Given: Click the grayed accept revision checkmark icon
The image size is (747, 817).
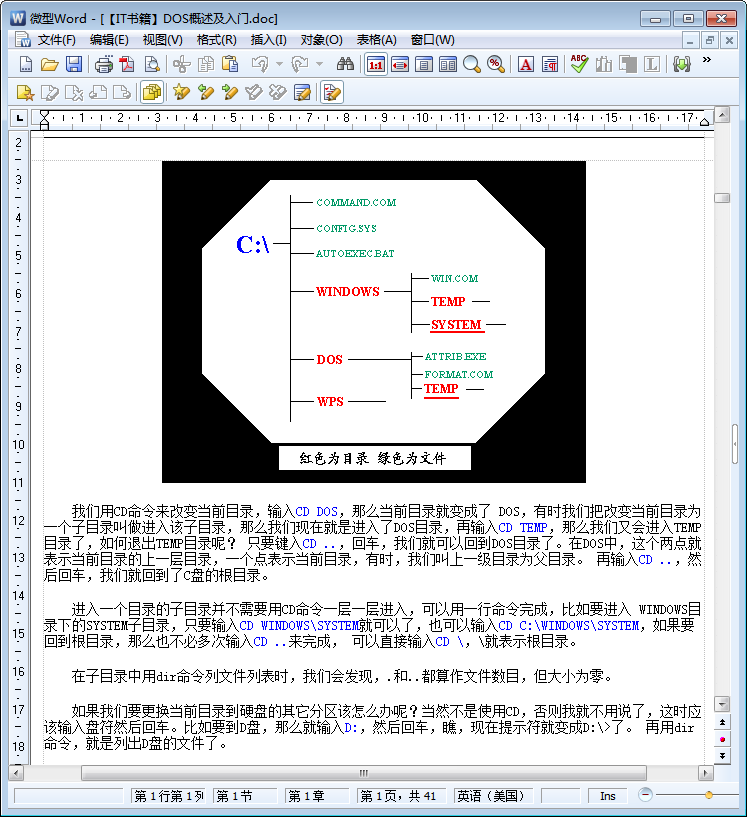Looking at the screenshot, I should tap(254, 93).
